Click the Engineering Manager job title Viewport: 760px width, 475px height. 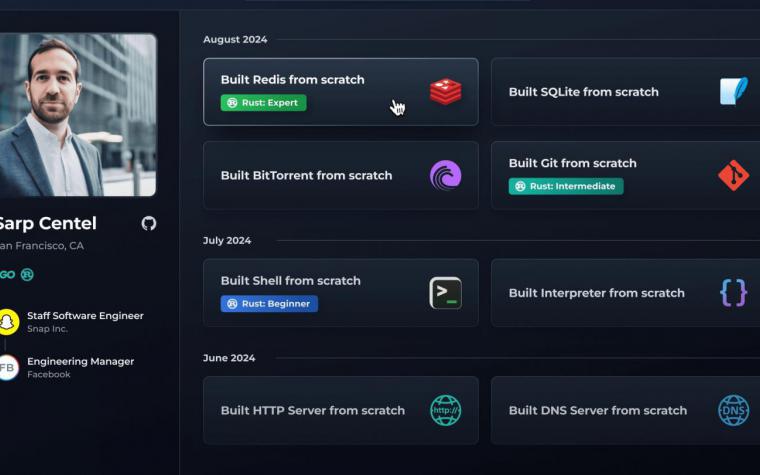point(80,361)
